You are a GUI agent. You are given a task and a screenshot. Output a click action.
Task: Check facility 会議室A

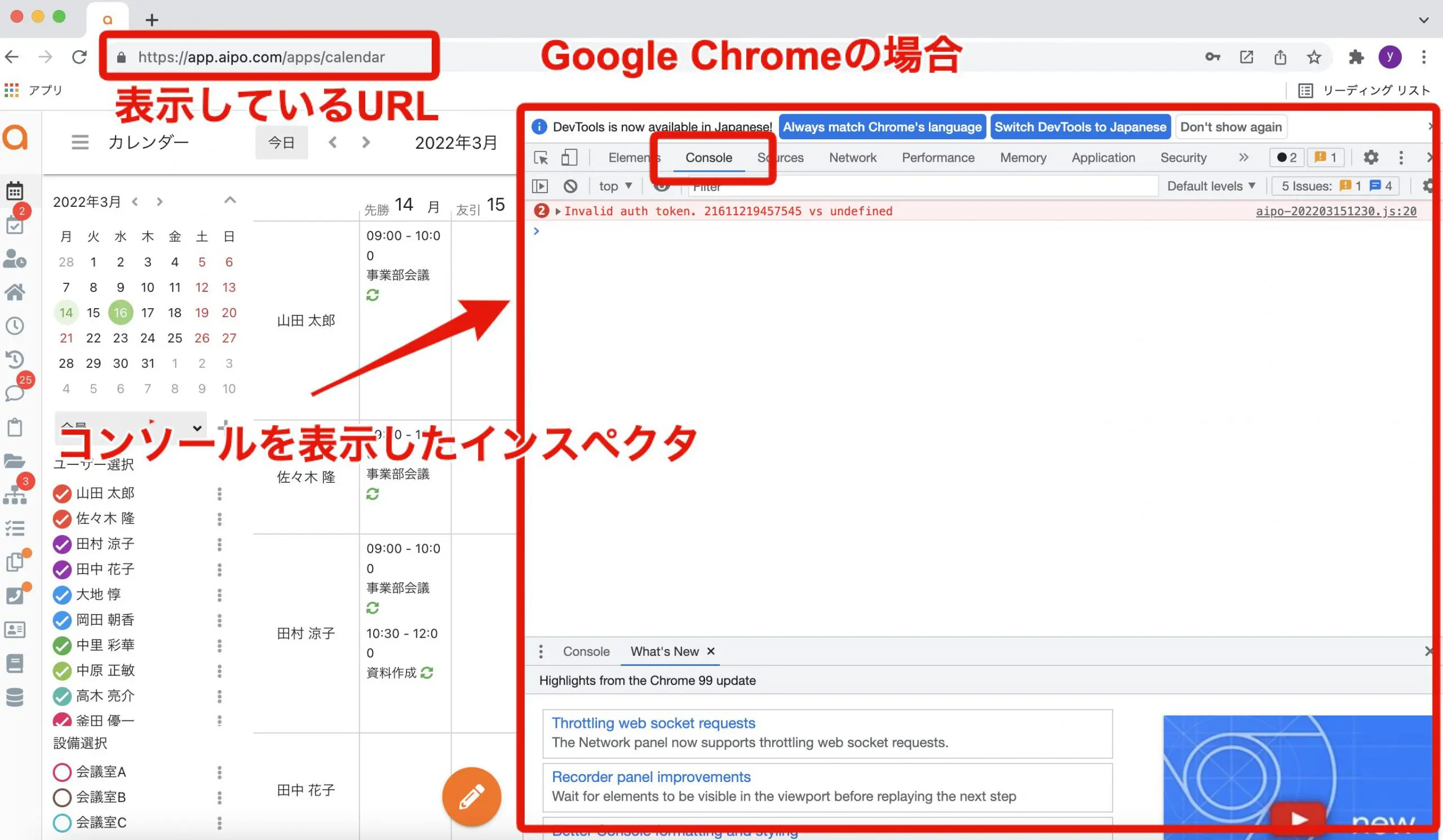tap(62, 772)
